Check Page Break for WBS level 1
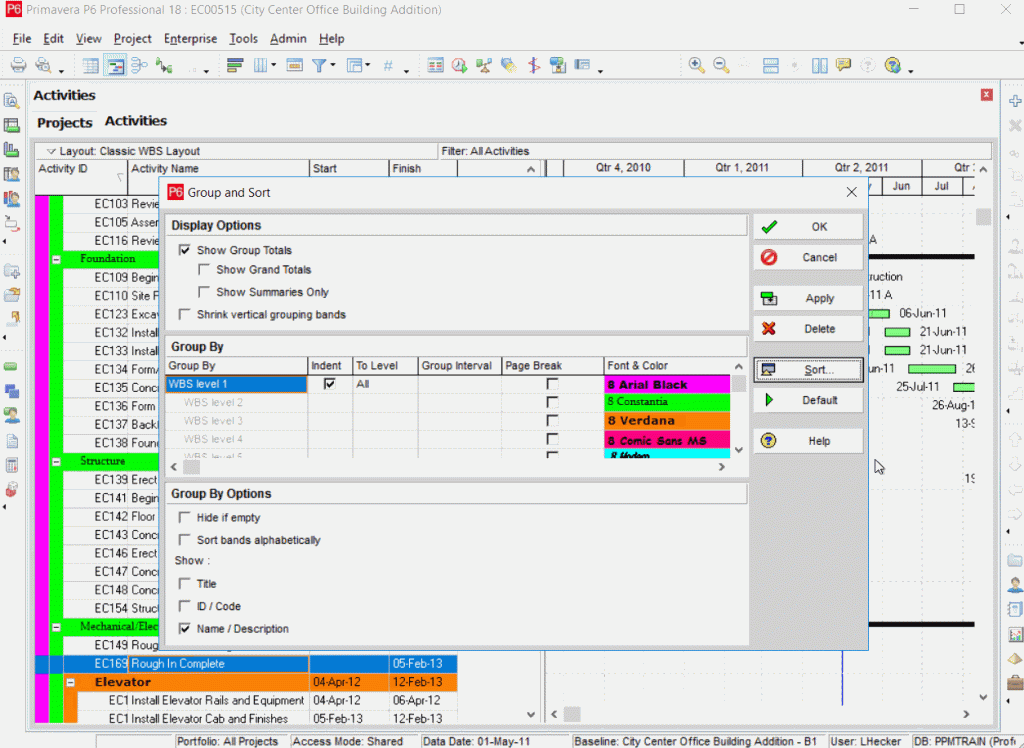The width and height of the screenshot is (1024, 748). (x=552, y=384)
